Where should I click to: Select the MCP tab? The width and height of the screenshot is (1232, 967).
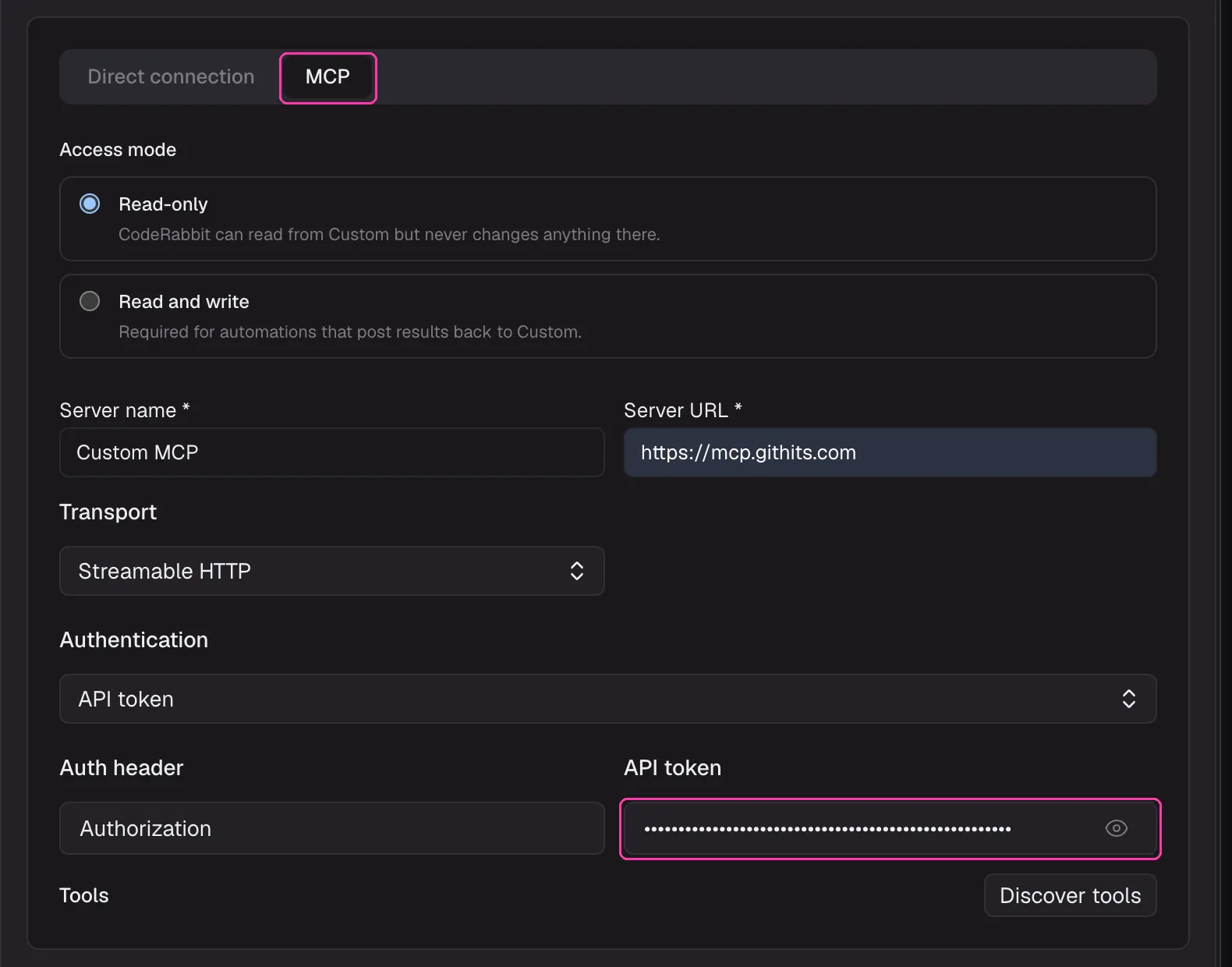pyautogui.click(x=327, y=76)
